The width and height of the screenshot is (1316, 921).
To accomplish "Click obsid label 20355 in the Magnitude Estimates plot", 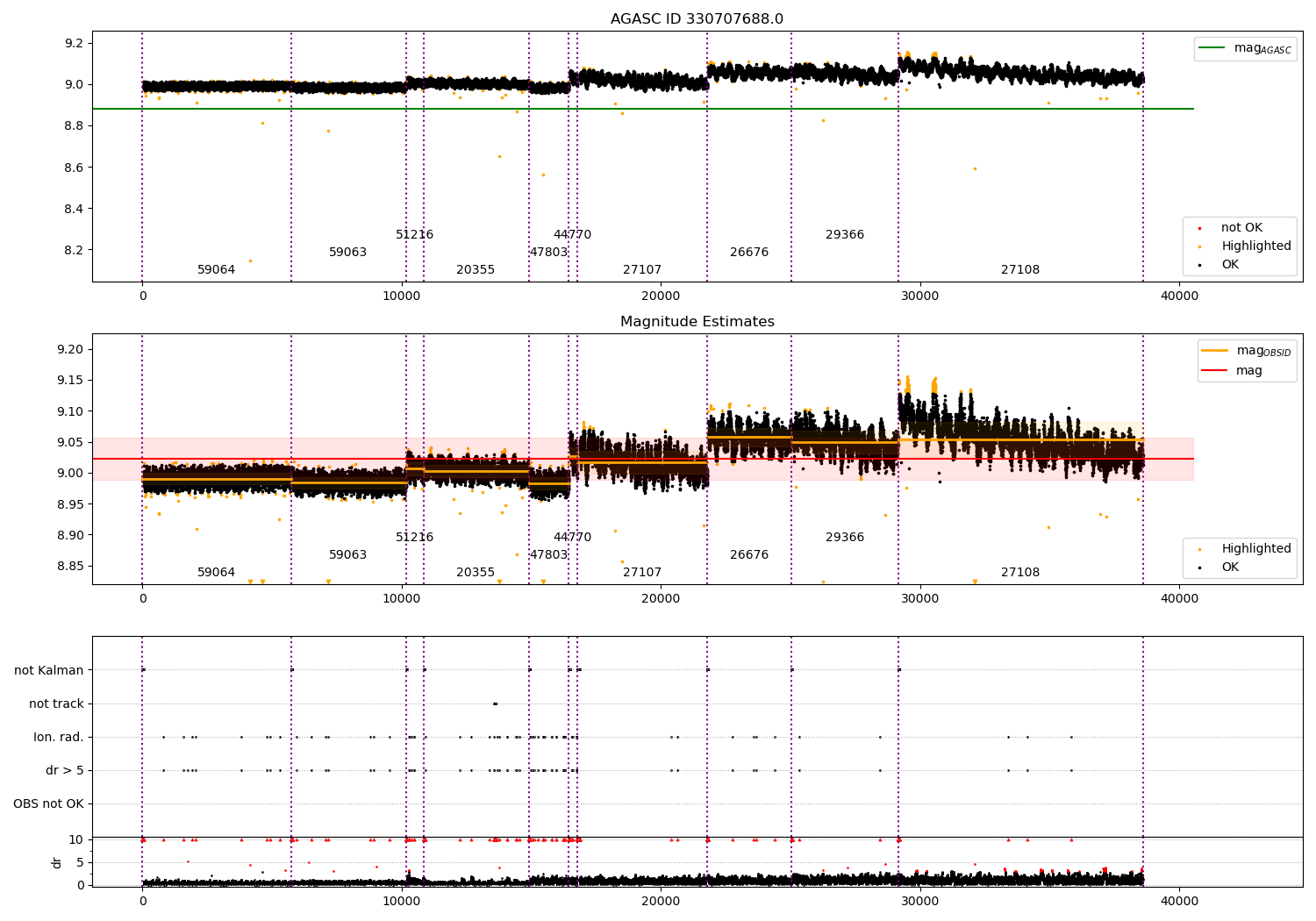I will [x=476, y=573].
